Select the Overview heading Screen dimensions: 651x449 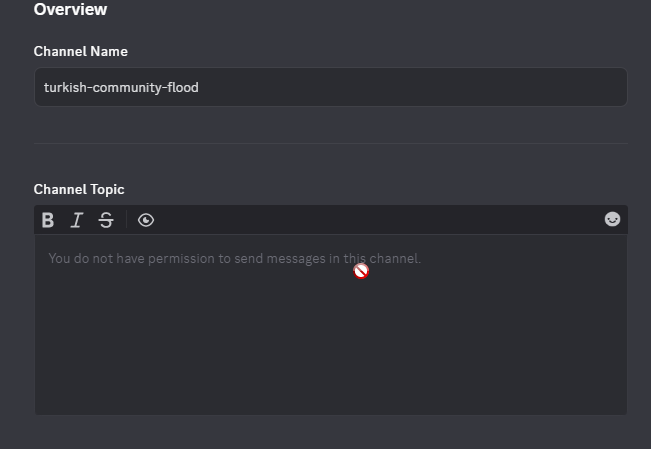click(70, 9)
